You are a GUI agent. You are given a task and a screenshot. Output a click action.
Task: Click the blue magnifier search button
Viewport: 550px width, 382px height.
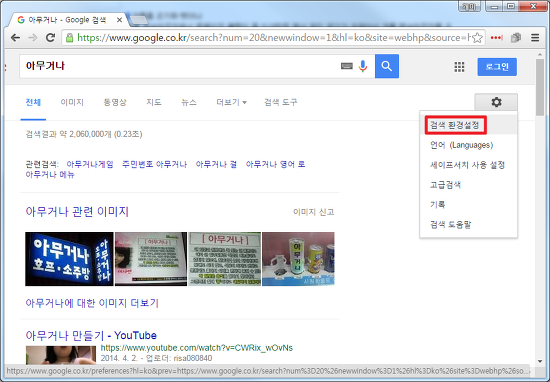coord(387,66)
